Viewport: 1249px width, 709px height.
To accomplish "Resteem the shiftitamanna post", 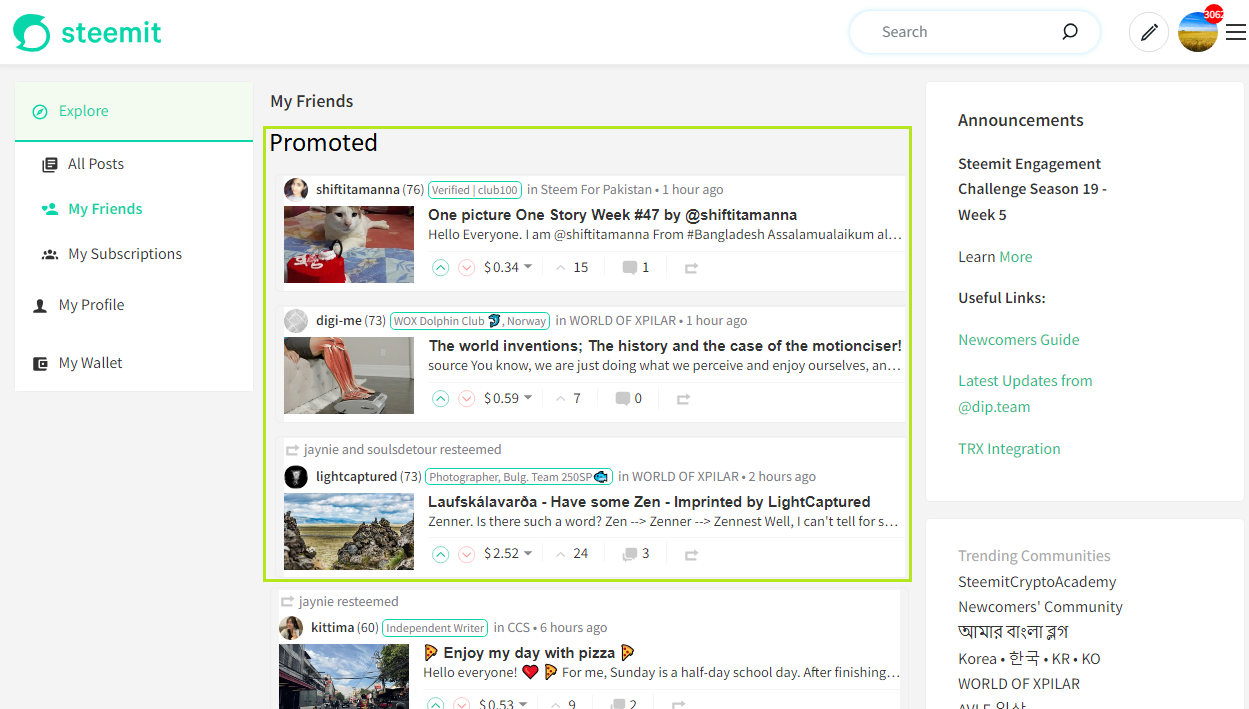I will [691, 268].
